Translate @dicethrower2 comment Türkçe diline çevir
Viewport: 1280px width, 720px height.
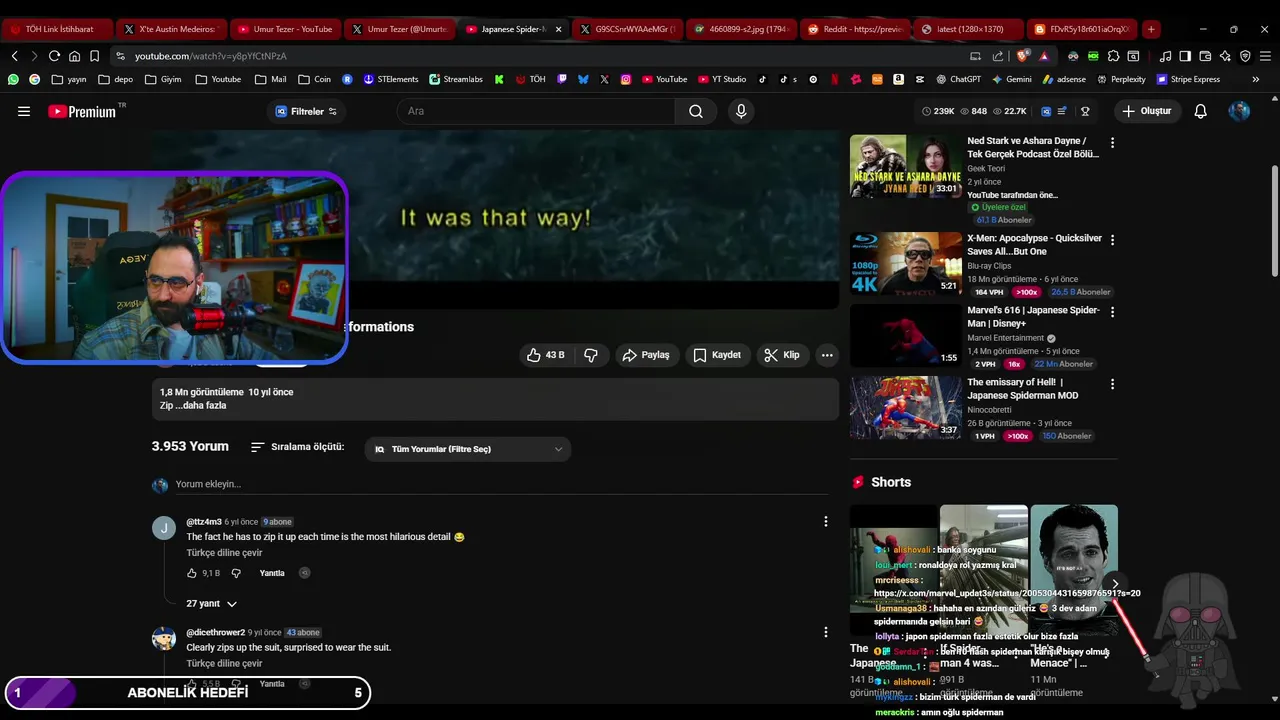coord(224,664)
